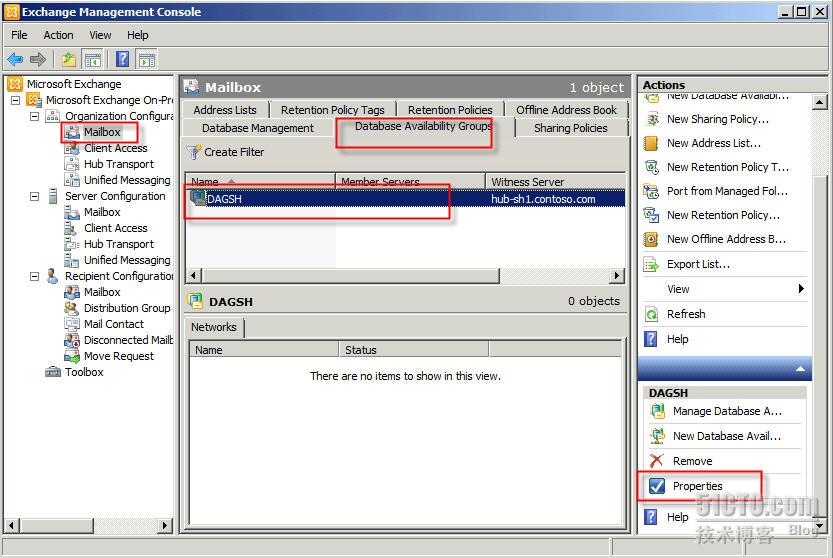Click Actions pane scroll up arrow
Image resolution: width=833 pixels, height=558 pixels.
pyautogui.click(x=819, y=102)
